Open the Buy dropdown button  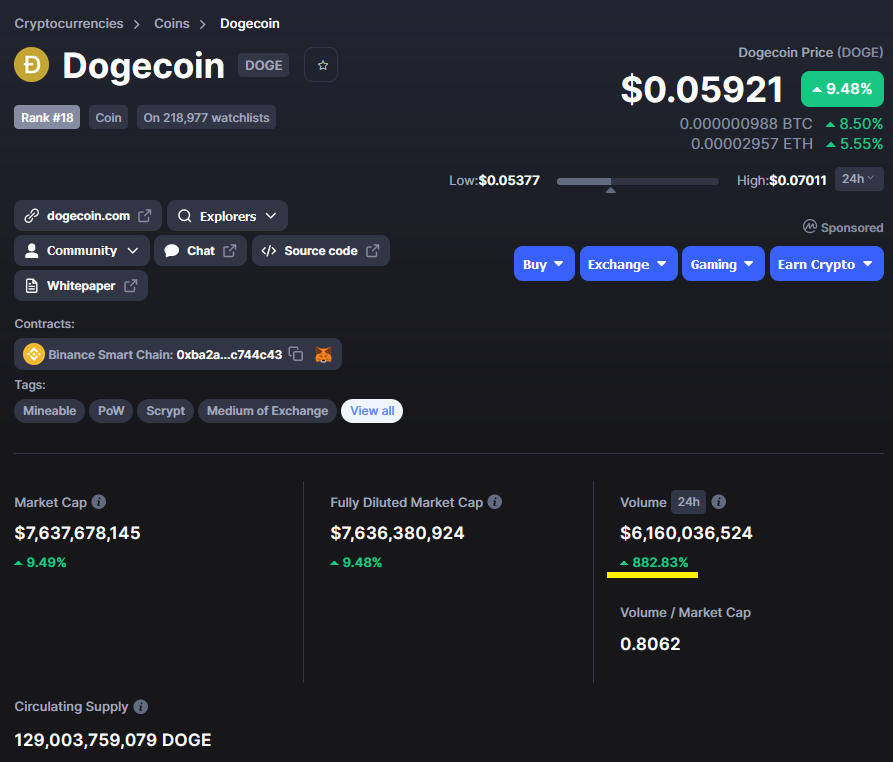coord(544,264)
